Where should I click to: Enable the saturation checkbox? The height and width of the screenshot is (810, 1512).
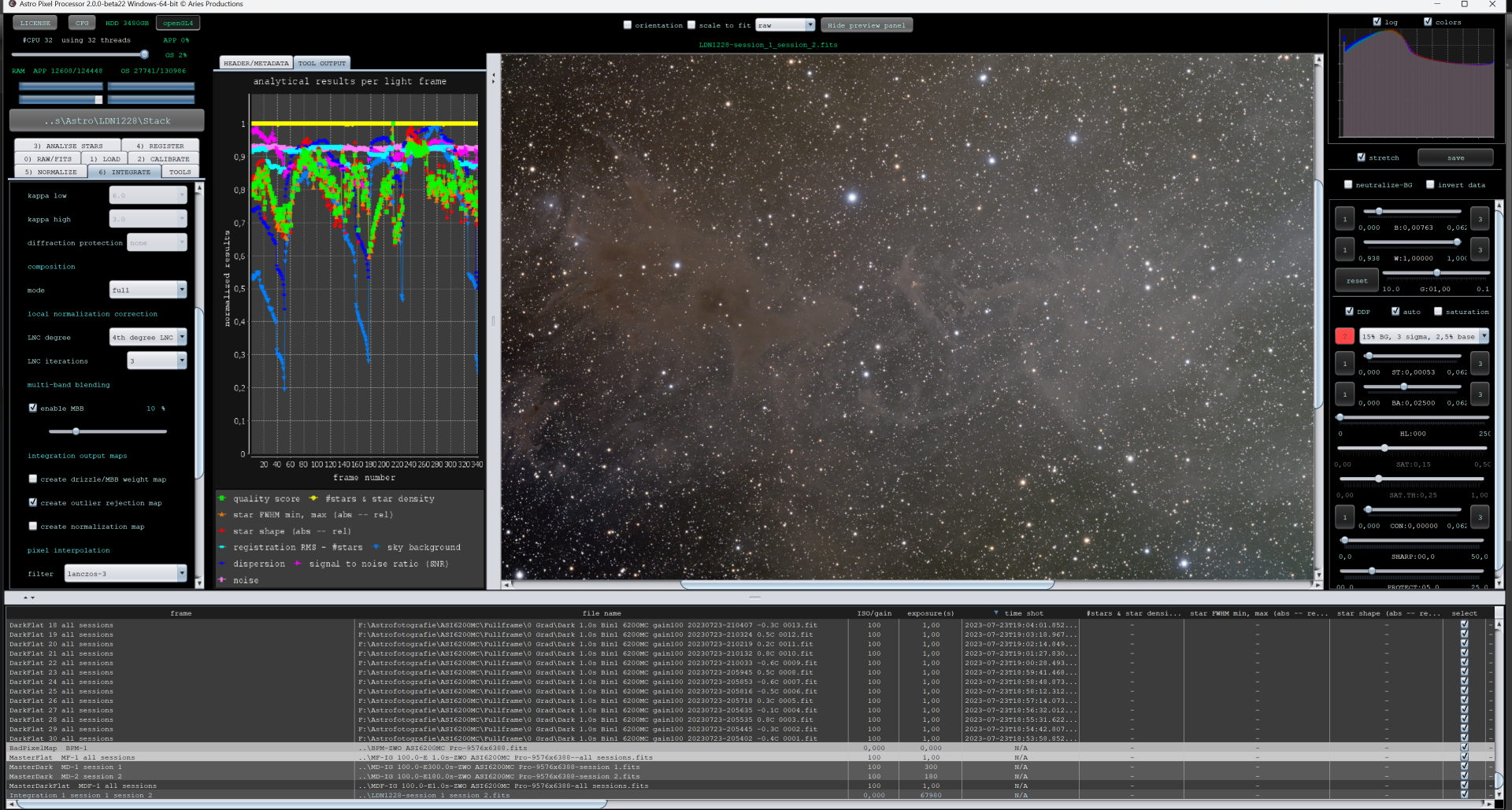1438,311
